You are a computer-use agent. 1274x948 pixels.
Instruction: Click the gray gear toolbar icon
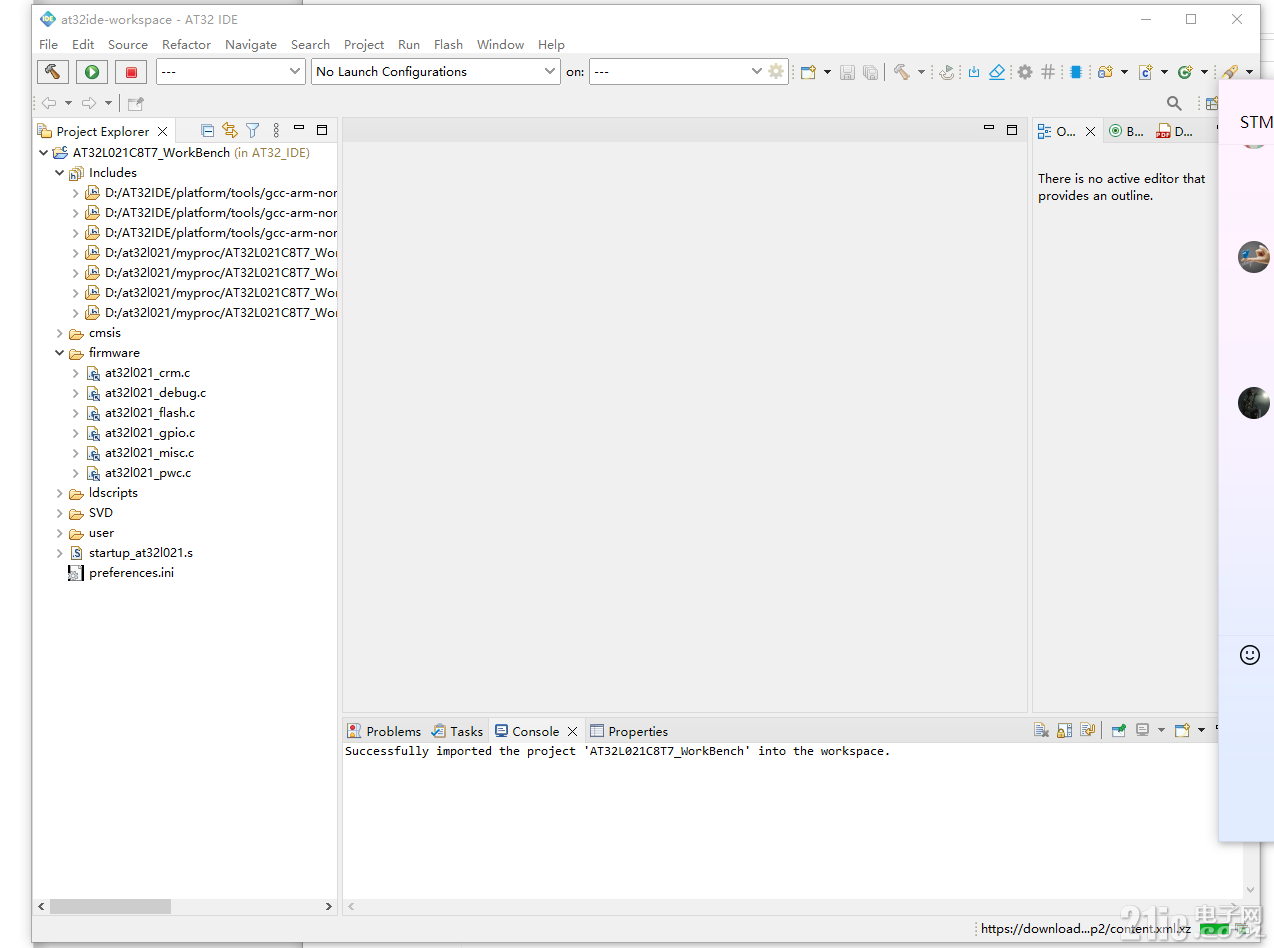point(1025,72)
